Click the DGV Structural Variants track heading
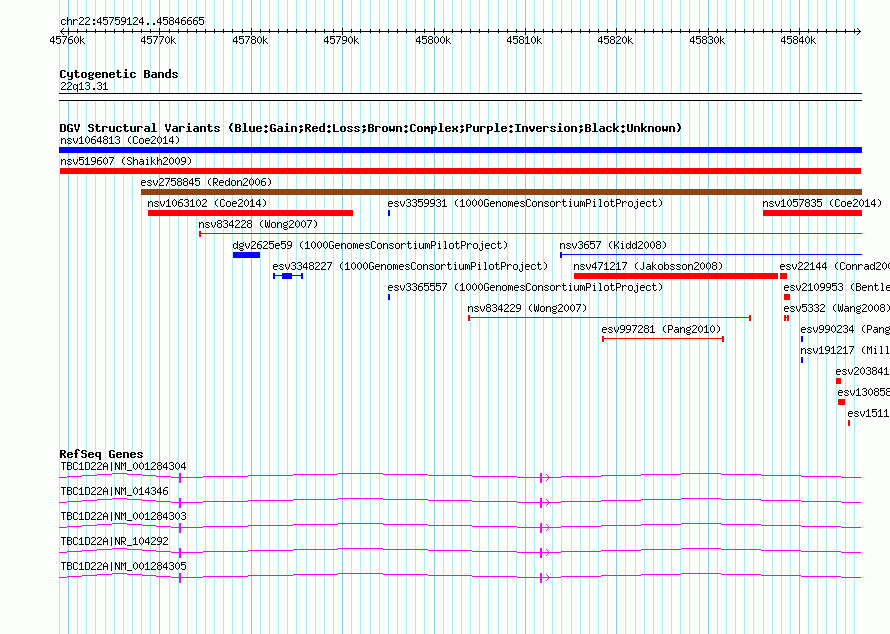This screenshot has width=890, height=634. (370, 128)
